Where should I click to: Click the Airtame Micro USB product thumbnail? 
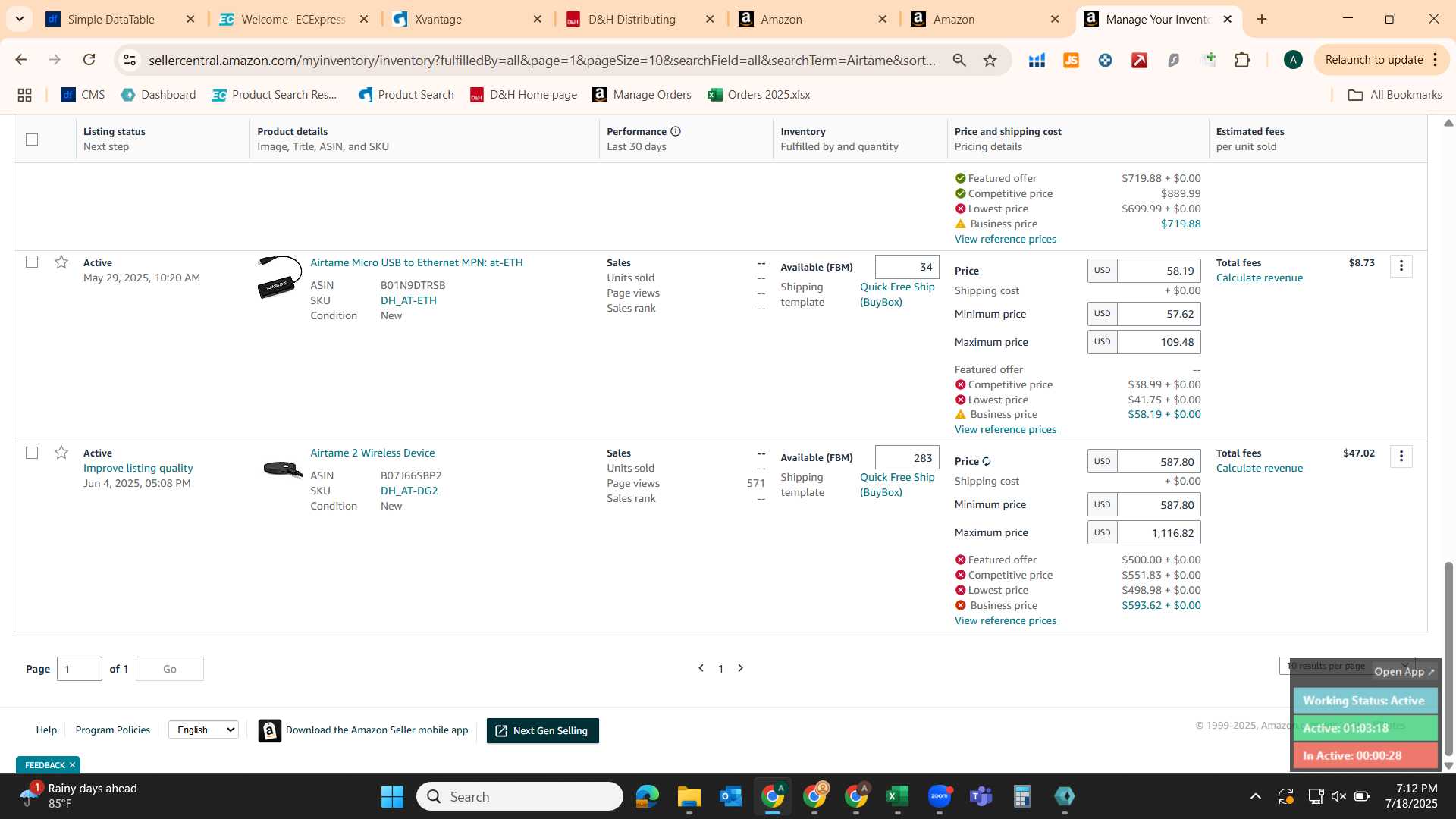[280, 278]
